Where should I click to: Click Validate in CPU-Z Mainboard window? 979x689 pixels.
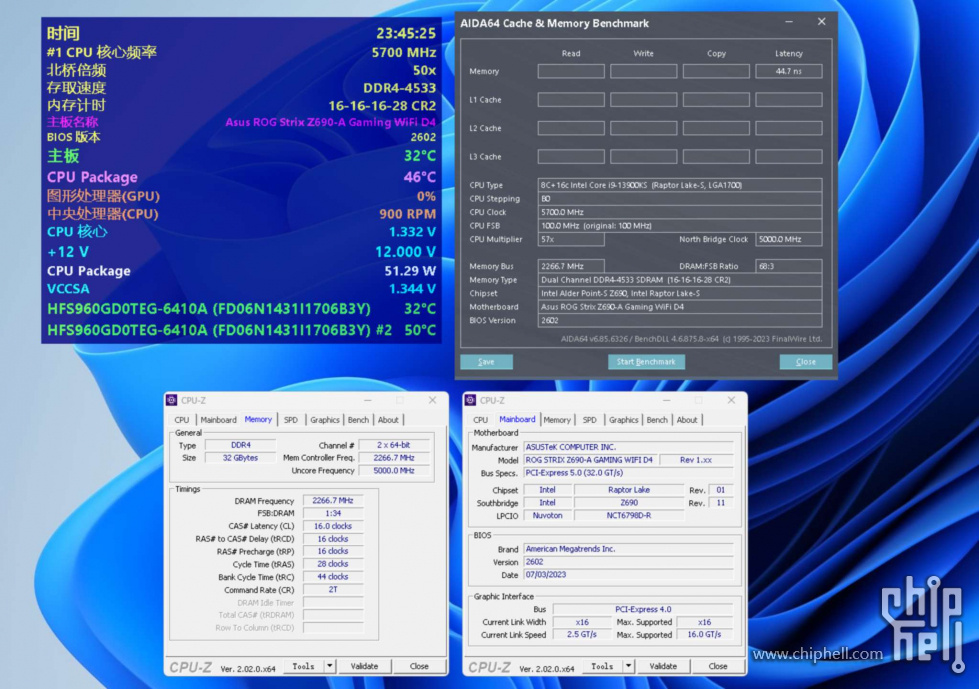pyautogui.click(x=663, y=666)
